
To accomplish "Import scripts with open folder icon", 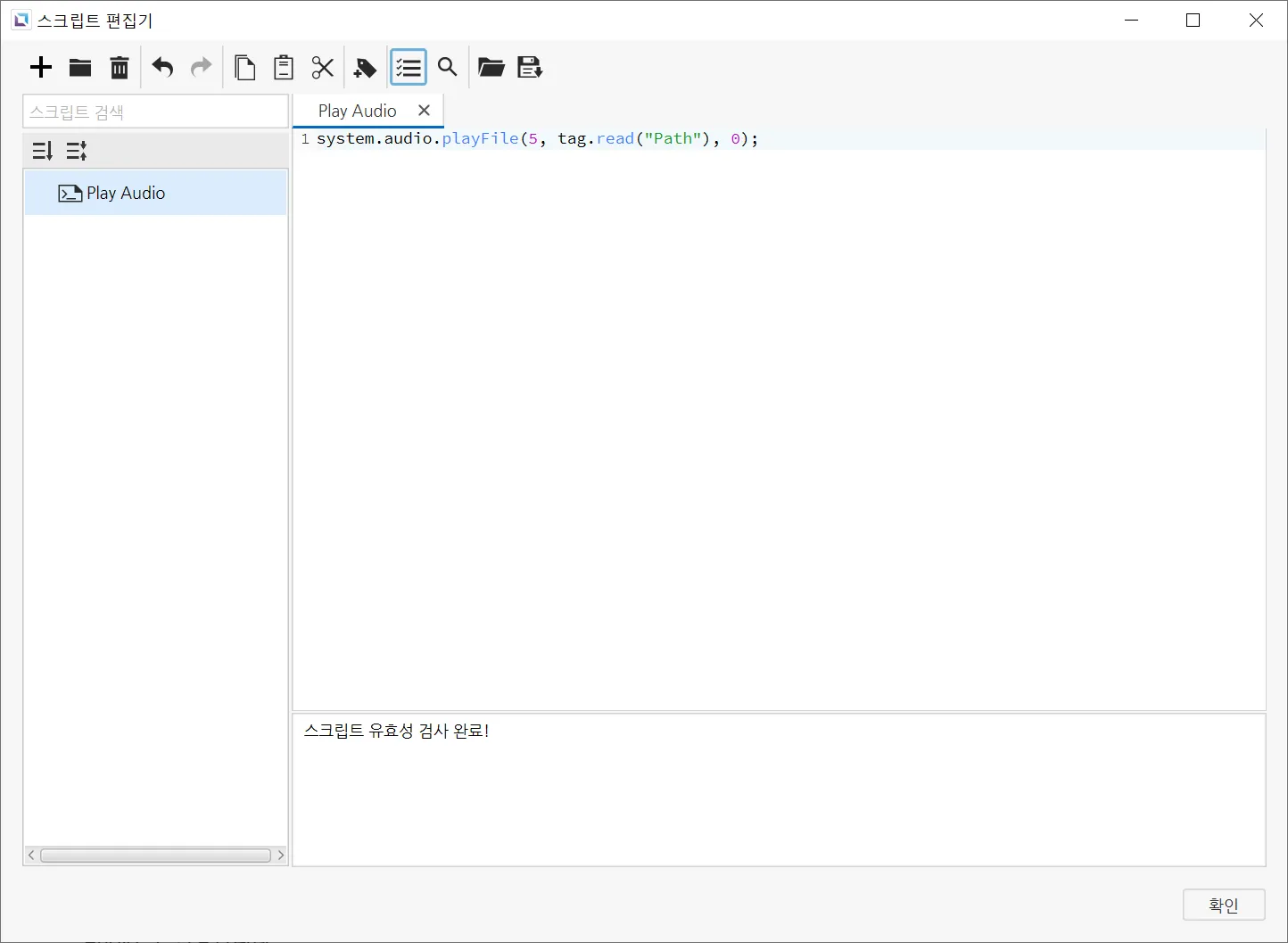I will tap(491, 68).
